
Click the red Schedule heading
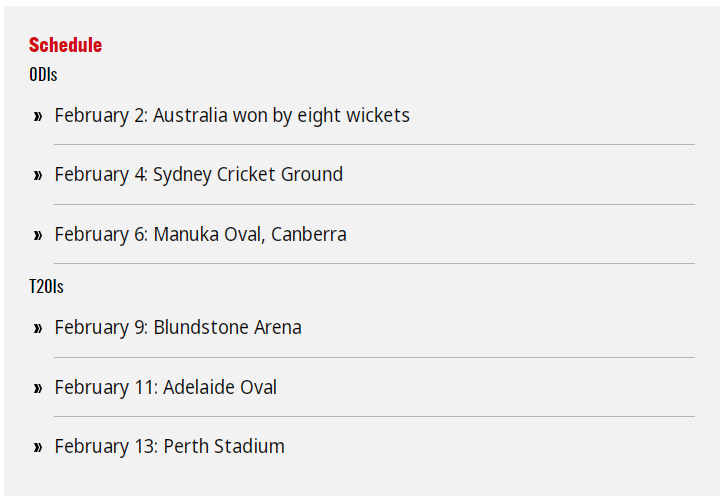65,45
